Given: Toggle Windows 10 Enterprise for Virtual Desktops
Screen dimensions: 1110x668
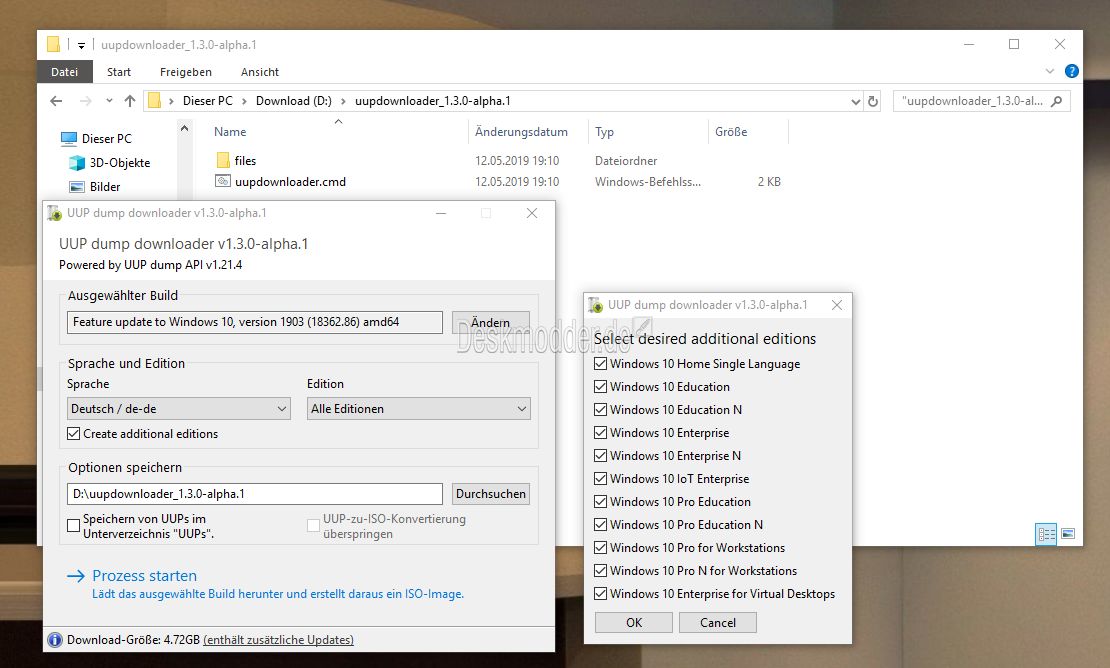Looking at the screenshot, I should 600,594.
